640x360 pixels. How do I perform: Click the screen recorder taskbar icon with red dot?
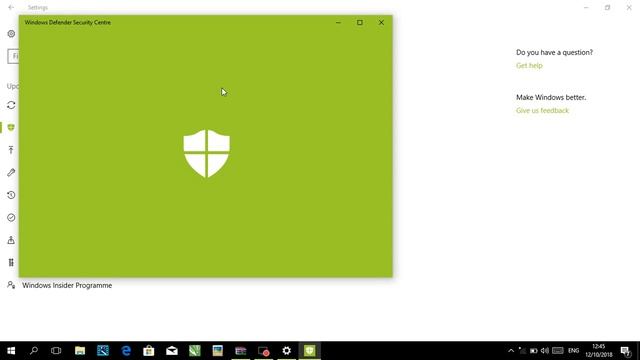(x=264, y=351)
